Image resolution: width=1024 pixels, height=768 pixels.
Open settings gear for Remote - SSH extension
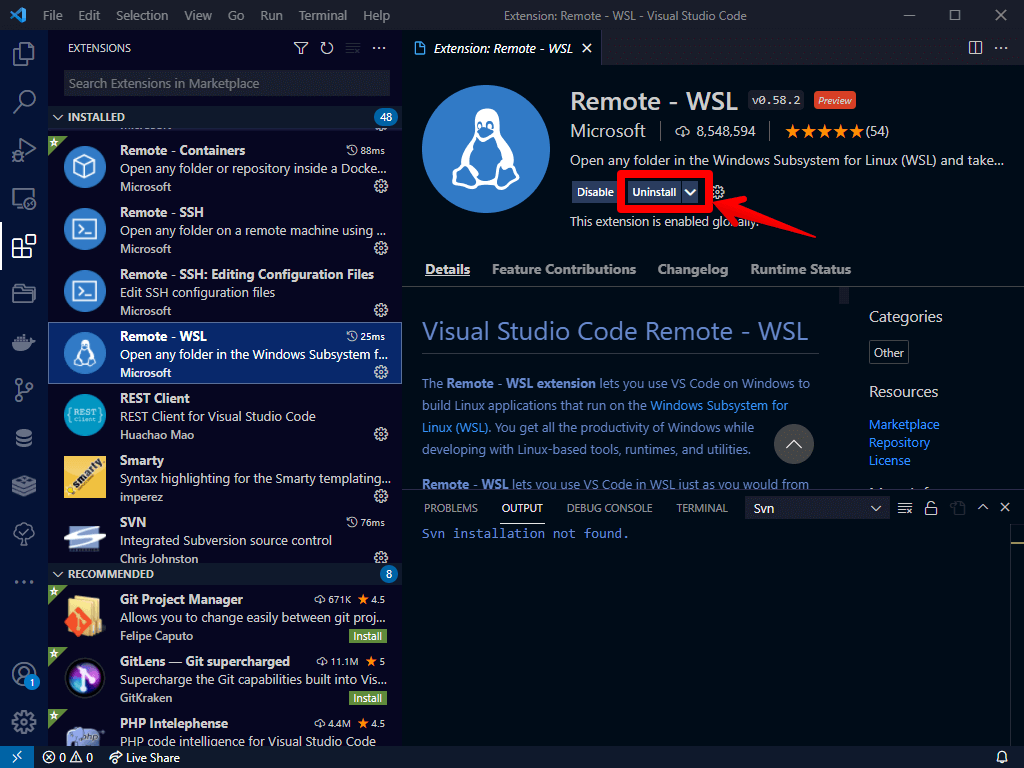coord(380,248)
